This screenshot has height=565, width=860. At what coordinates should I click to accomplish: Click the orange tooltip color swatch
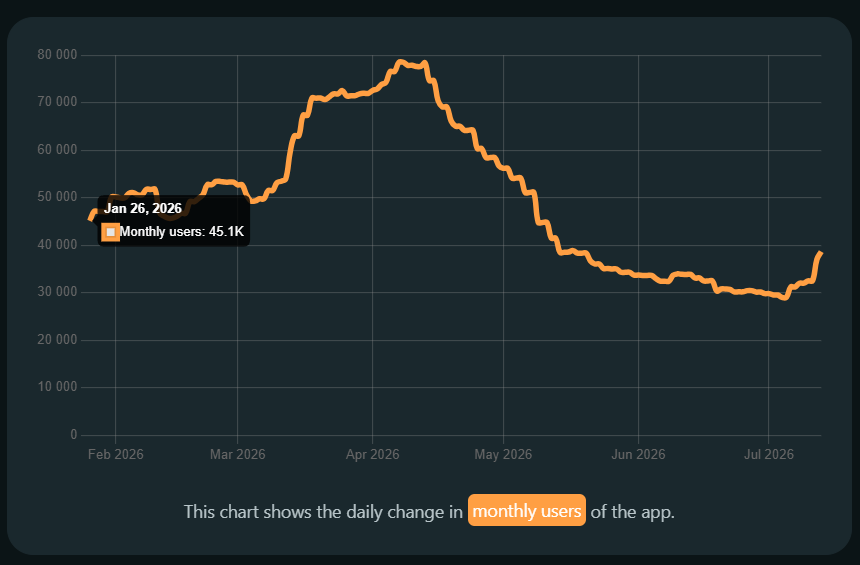[110, 232]
